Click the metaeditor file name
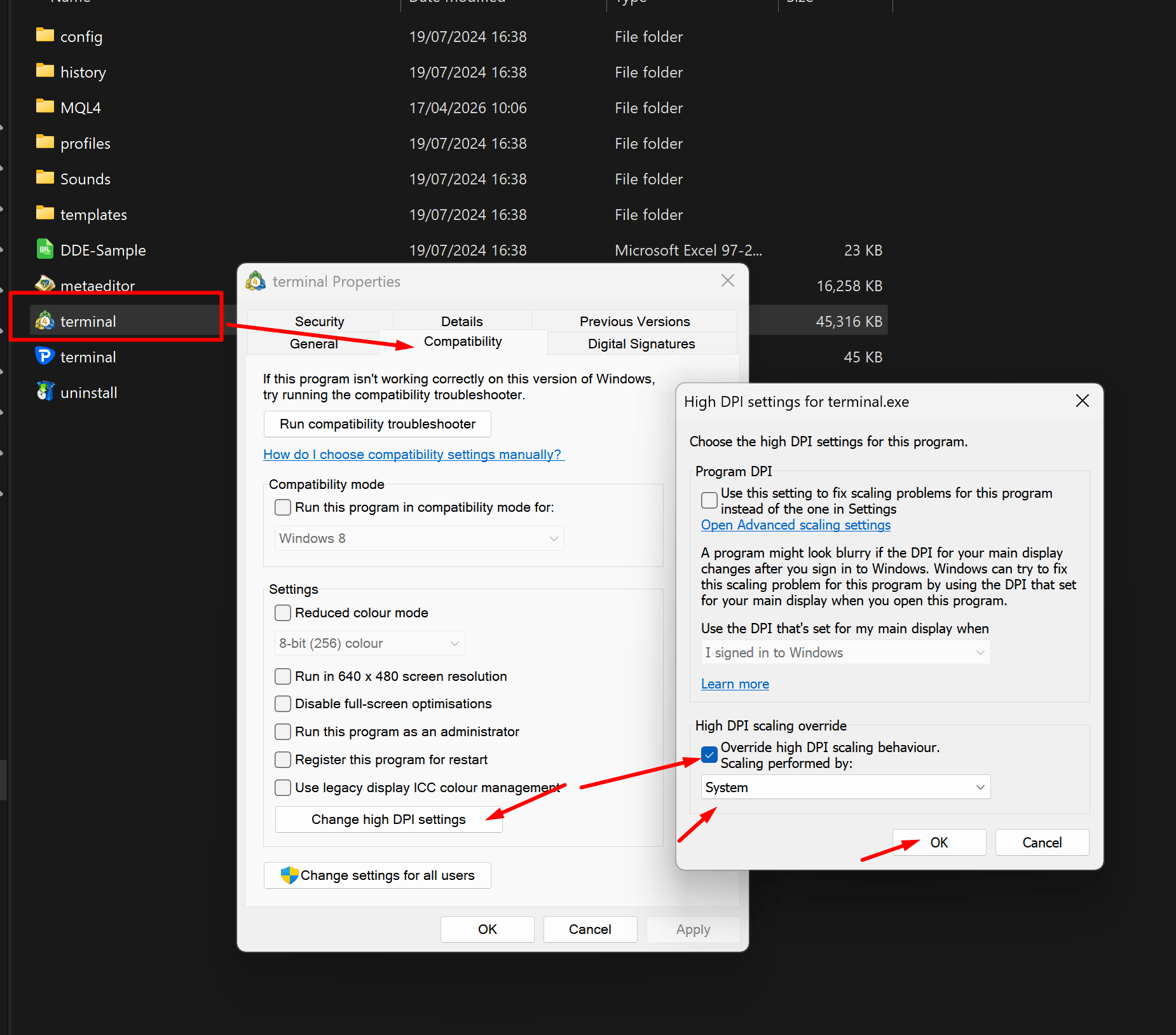 click(x=97, y=286)
